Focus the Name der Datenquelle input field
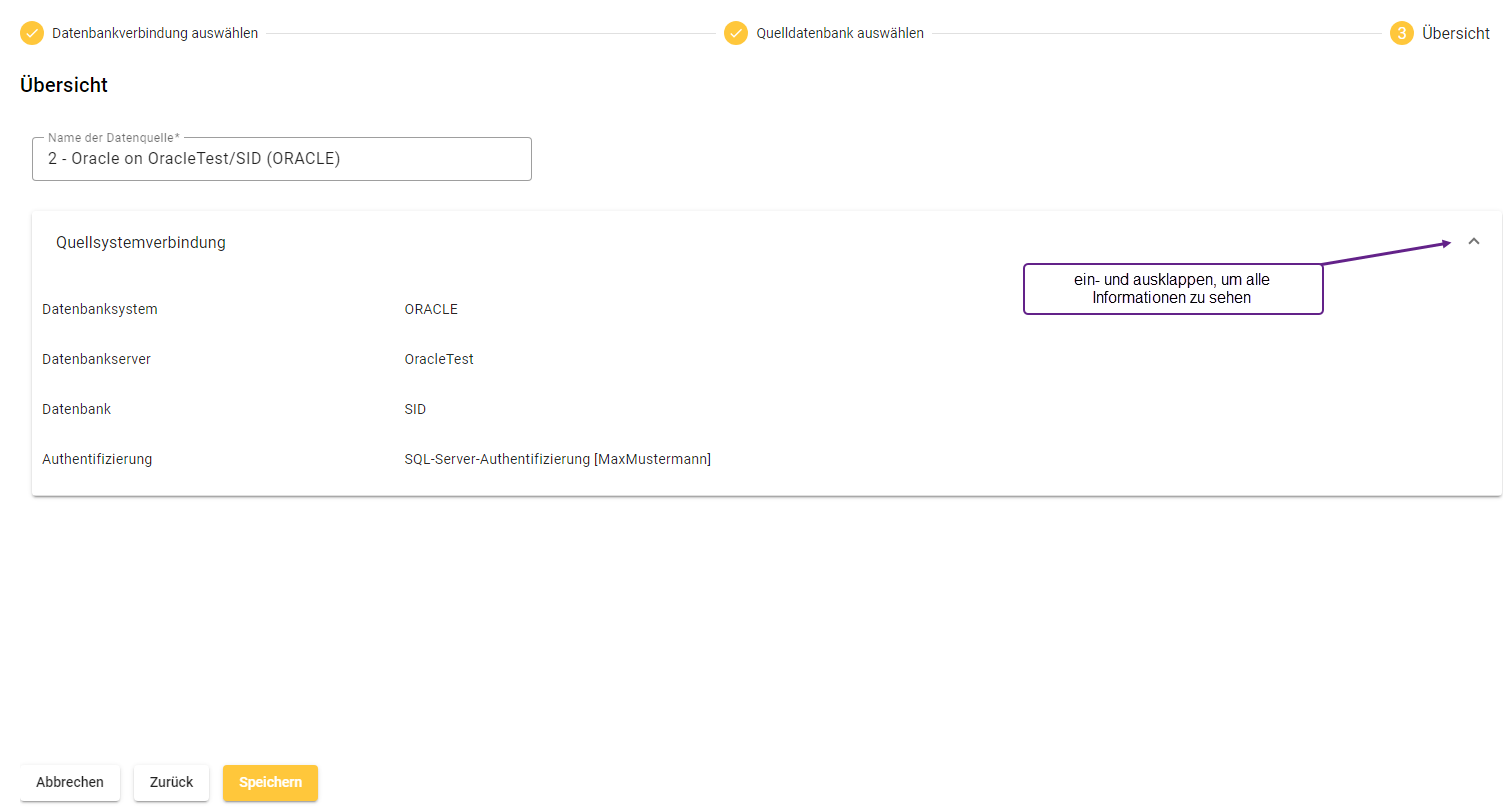 click(x=281, y=159)
